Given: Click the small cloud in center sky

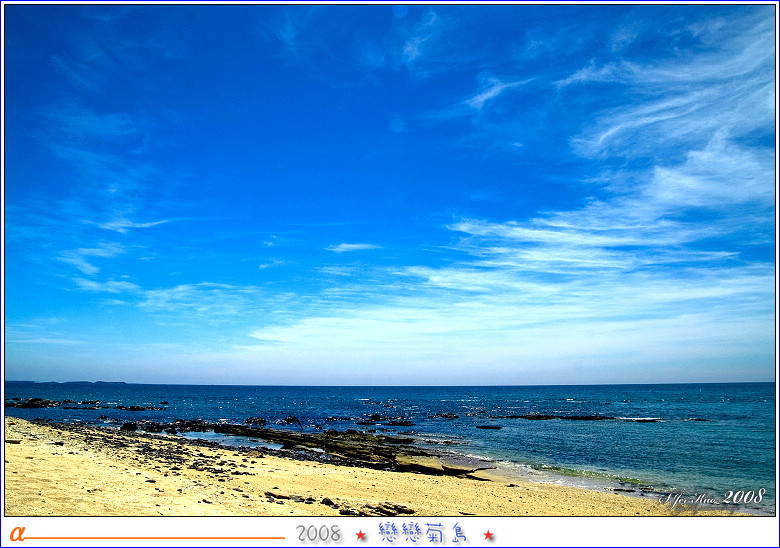Looking at the screenshot, I should pyautogui.click(x=352, y=247).
